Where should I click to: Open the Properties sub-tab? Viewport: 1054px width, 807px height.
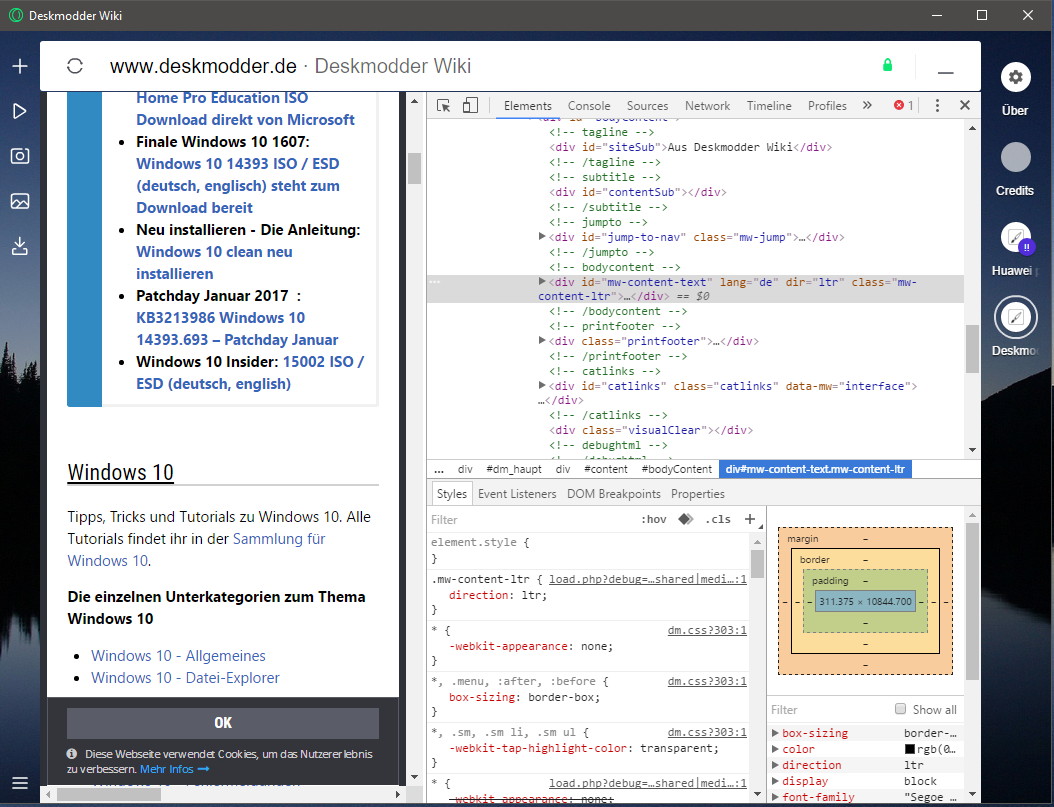698,494
